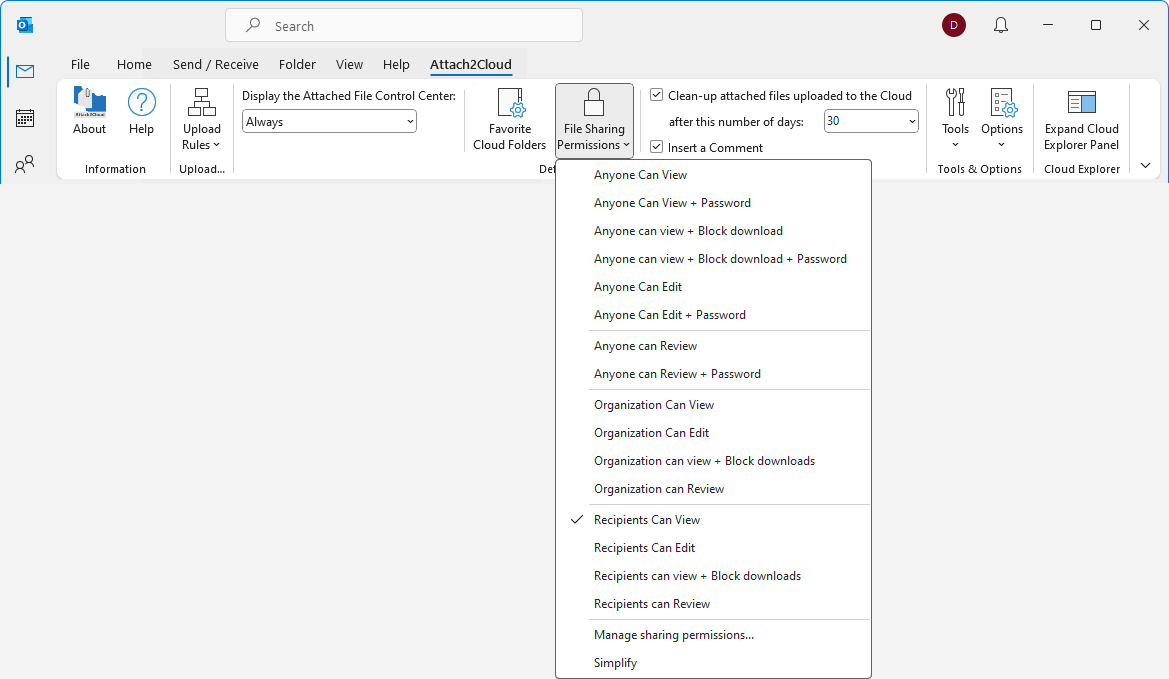Open the About dialog for Attach2Cloud

[x=89, y=112]
